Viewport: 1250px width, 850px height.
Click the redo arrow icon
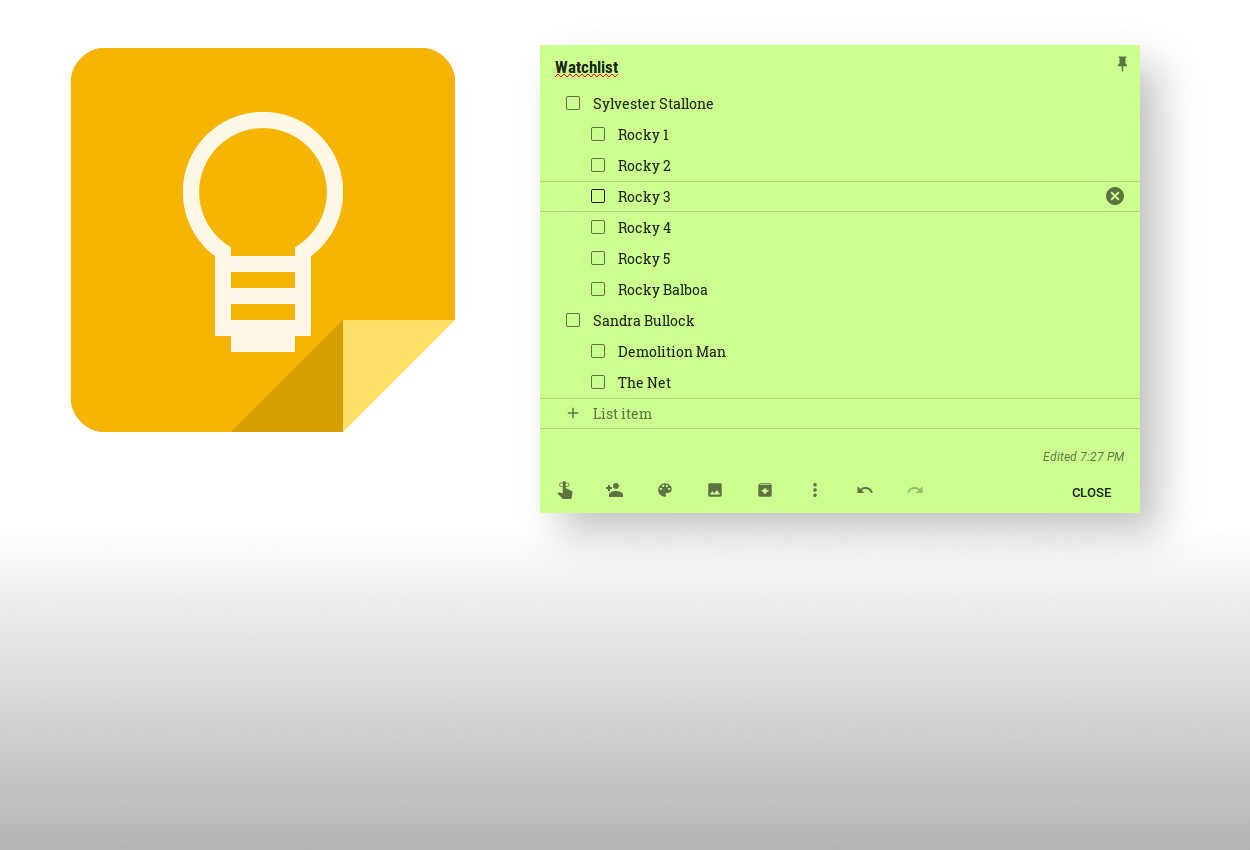coord(915,490)
